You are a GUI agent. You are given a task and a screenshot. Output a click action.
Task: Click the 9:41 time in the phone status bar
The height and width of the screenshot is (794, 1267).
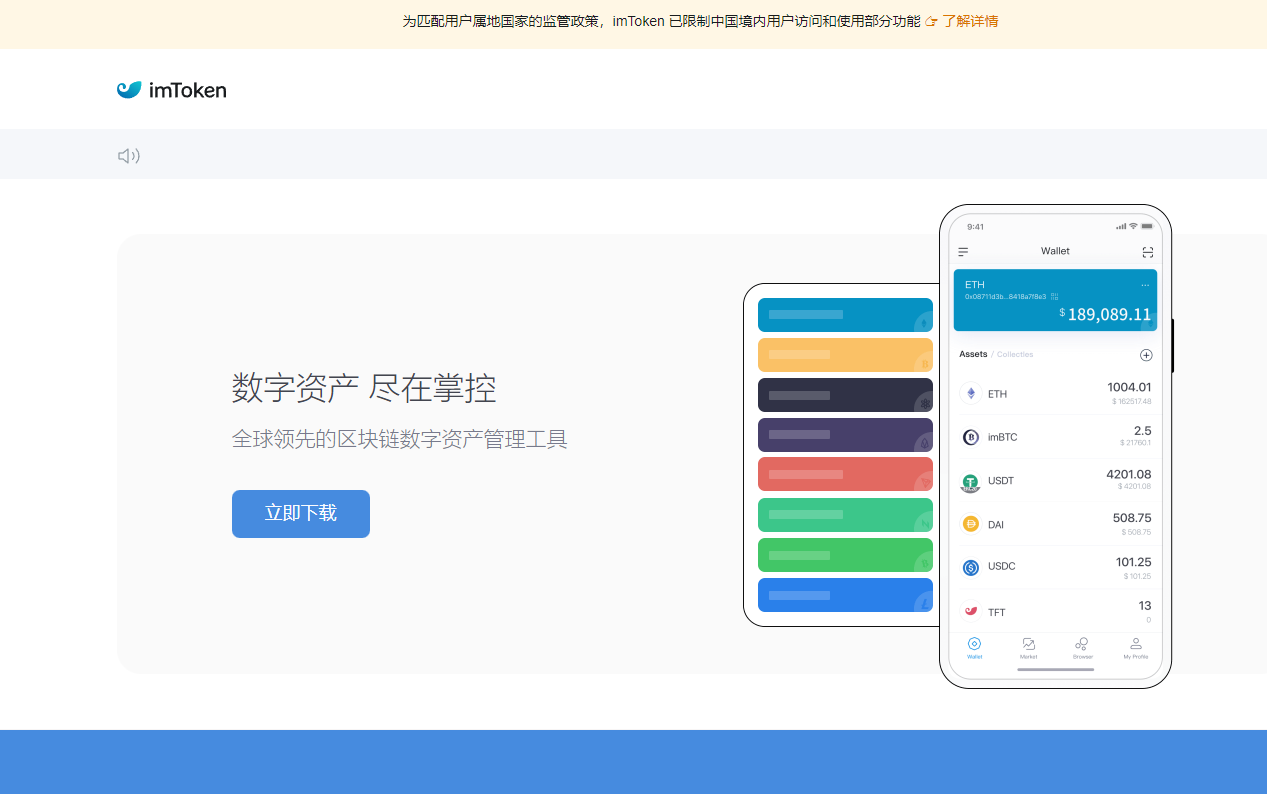pyautogui.click(x=975, y=227)
